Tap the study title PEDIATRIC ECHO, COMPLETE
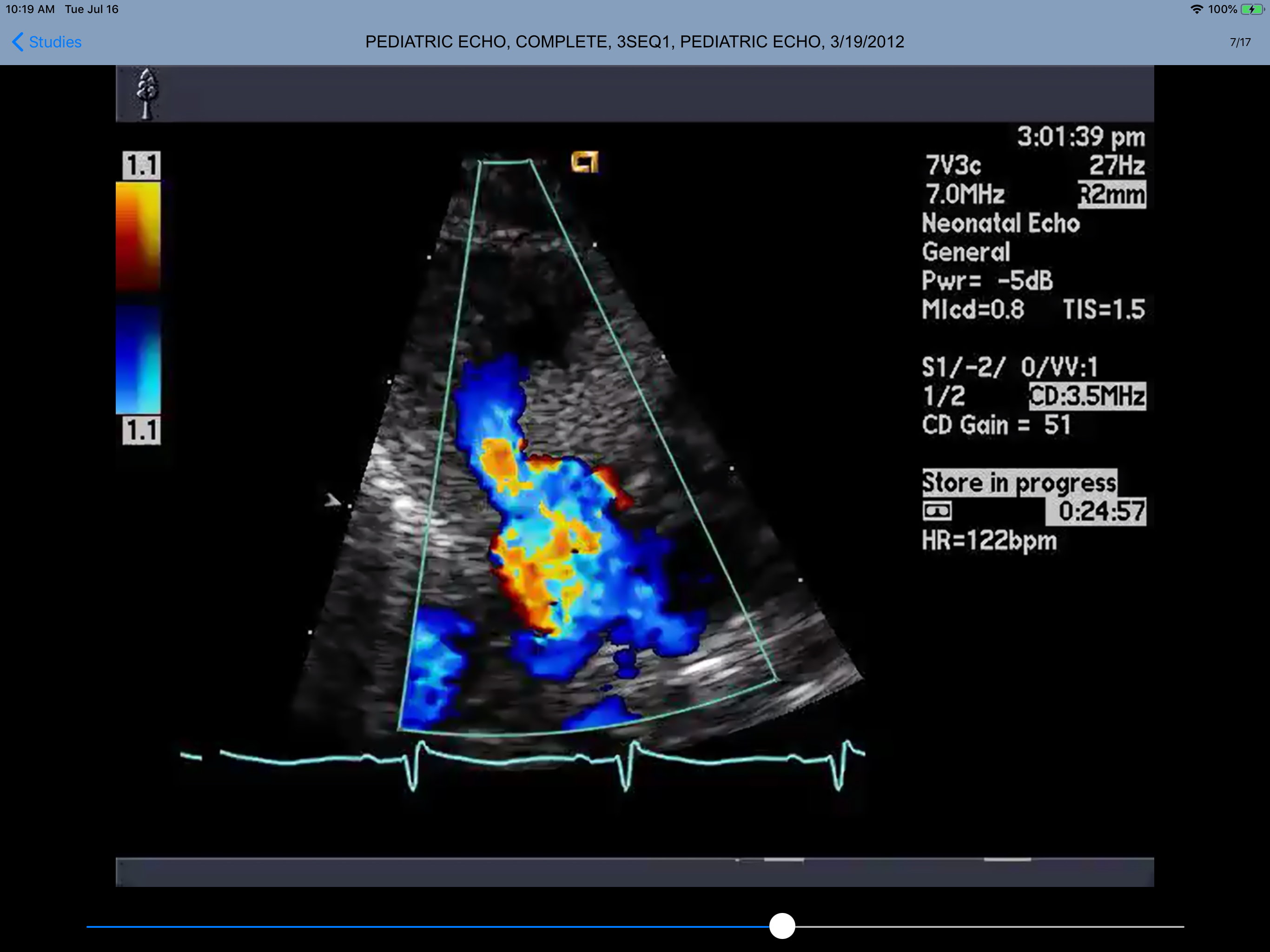1270x952 pixels. click(635, 42)
